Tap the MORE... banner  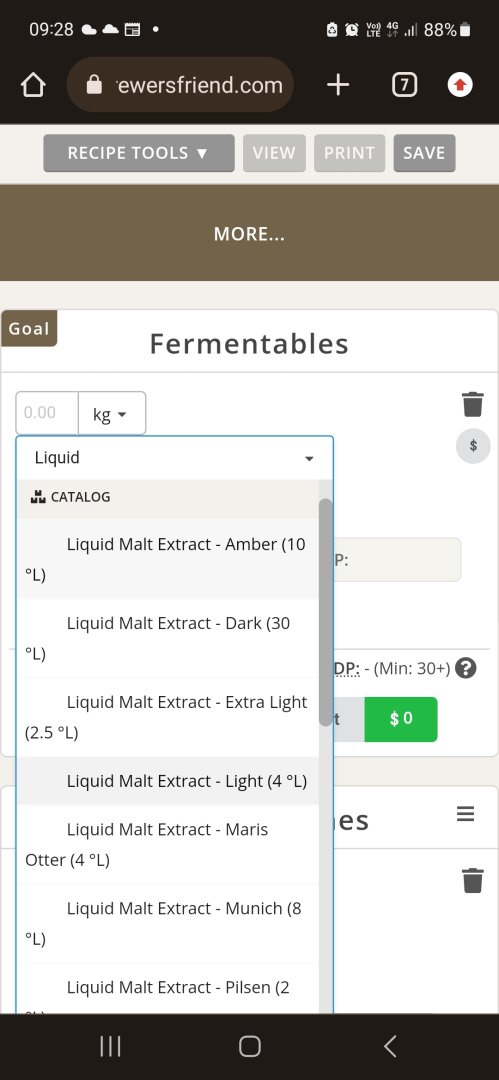click(250, 233)
